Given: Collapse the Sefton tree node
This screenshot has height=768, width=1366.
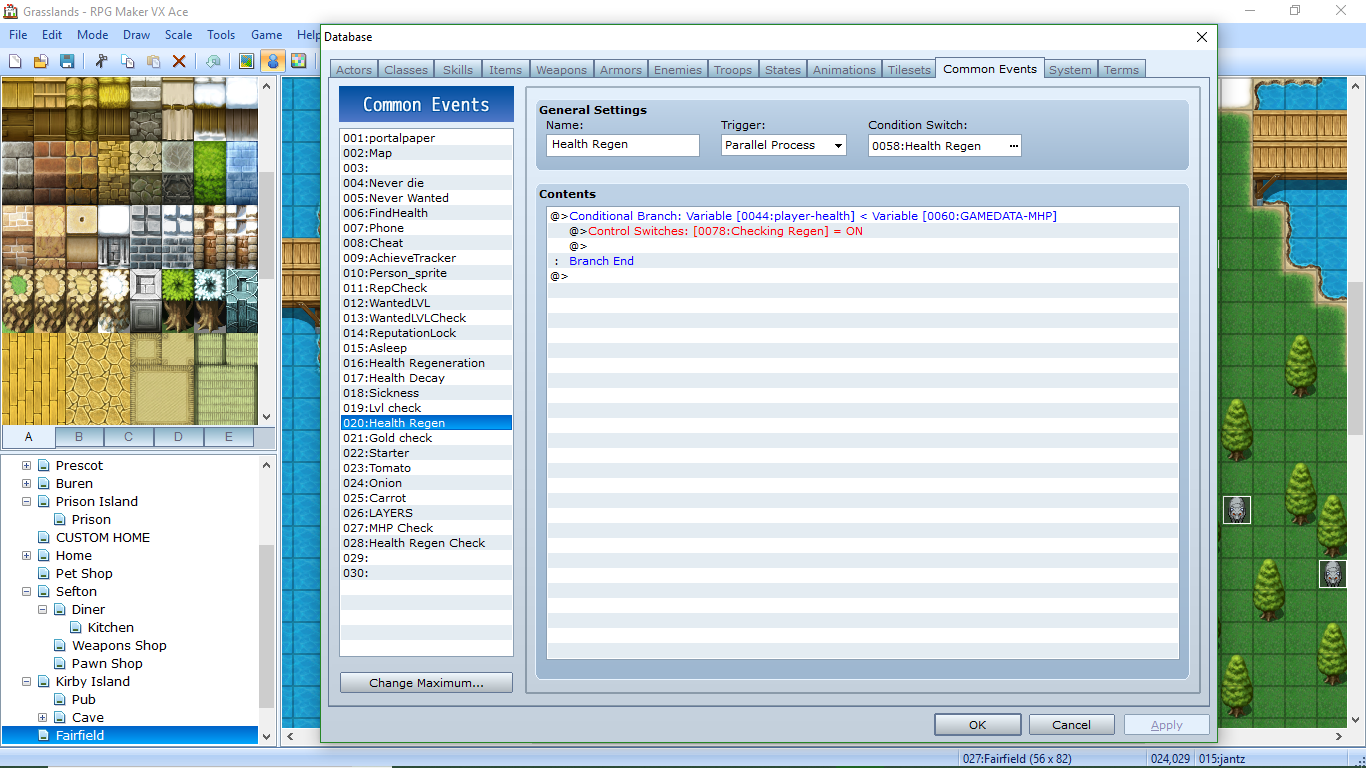Looking at the screenshot, I should pyautogui.click(x=27, y=592).
